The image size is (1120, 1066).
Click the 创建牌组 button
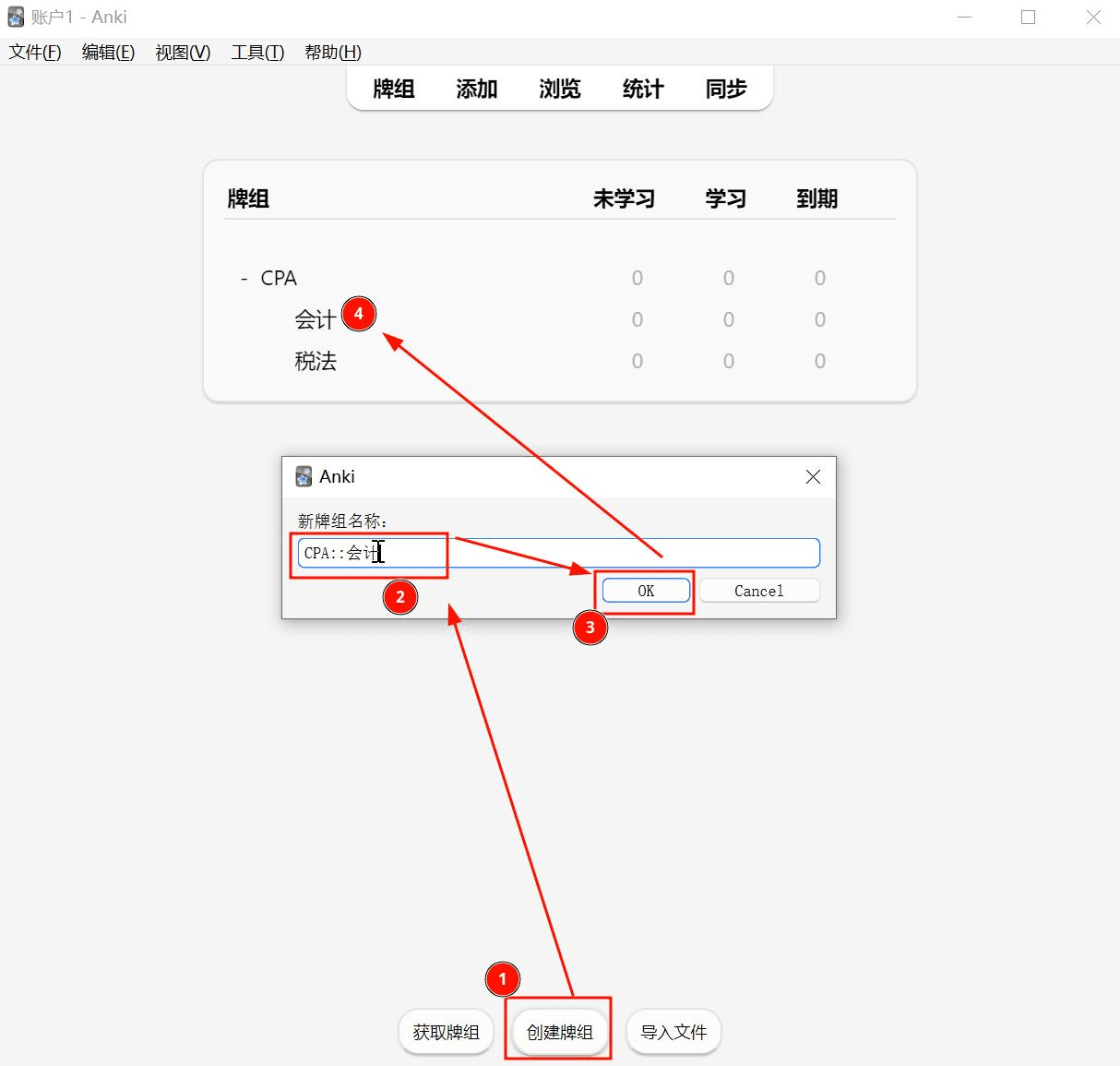coord(560,1032)
